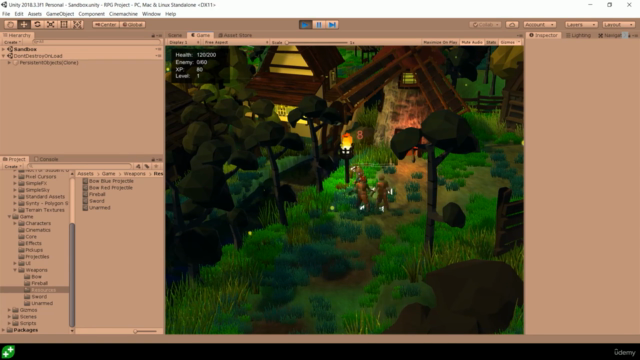The image size is (640, 360).
Task: Select the Unarmed asset in Resources
Action: click(x=96, y=208)
